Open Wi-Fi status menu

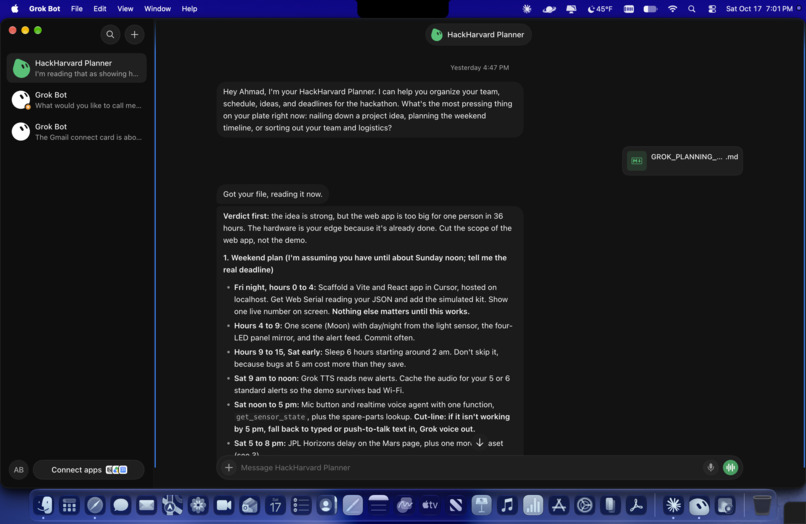pyautogui.click(x=672, y=9)
